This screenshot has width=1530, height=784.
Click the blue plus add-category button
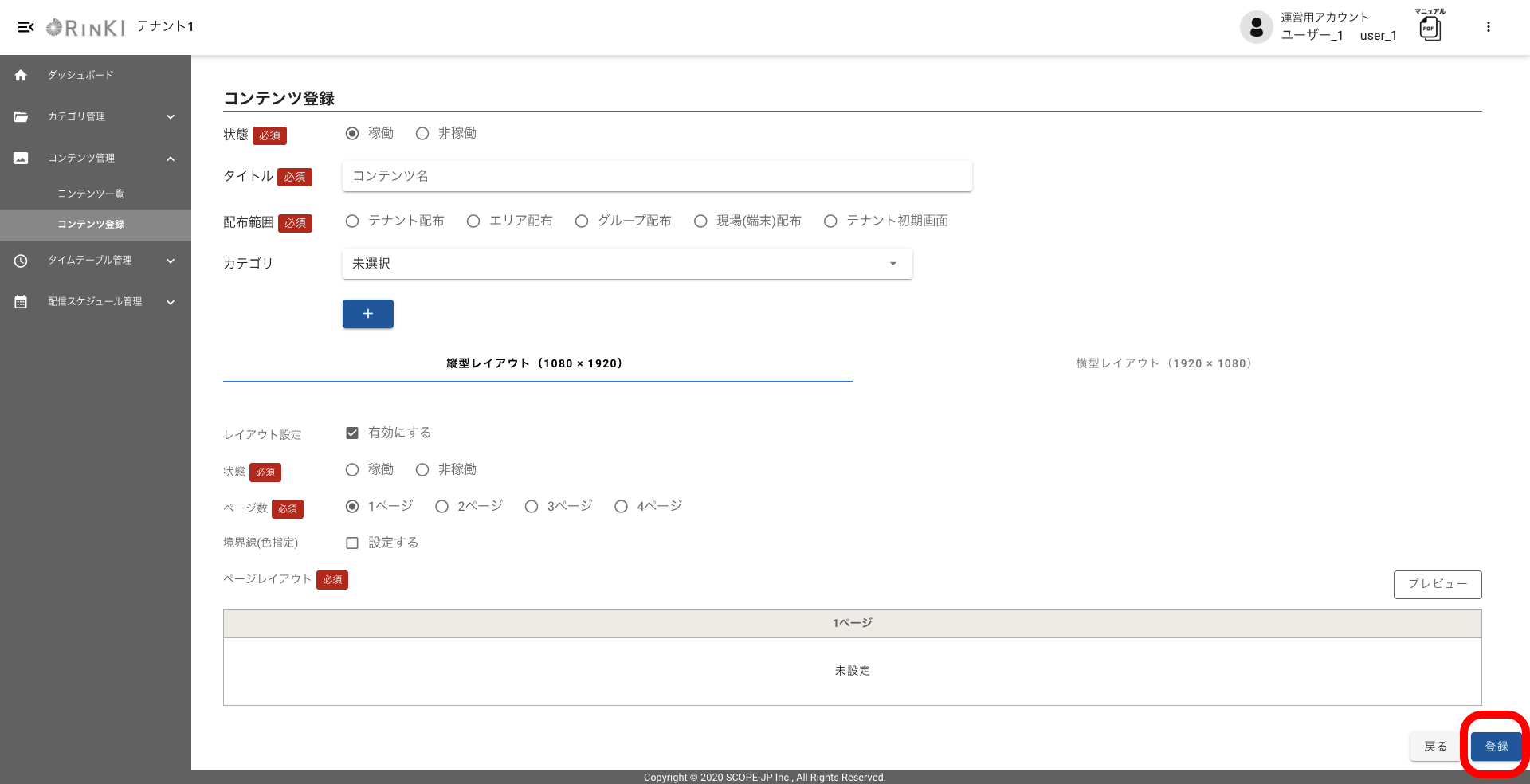367,314
